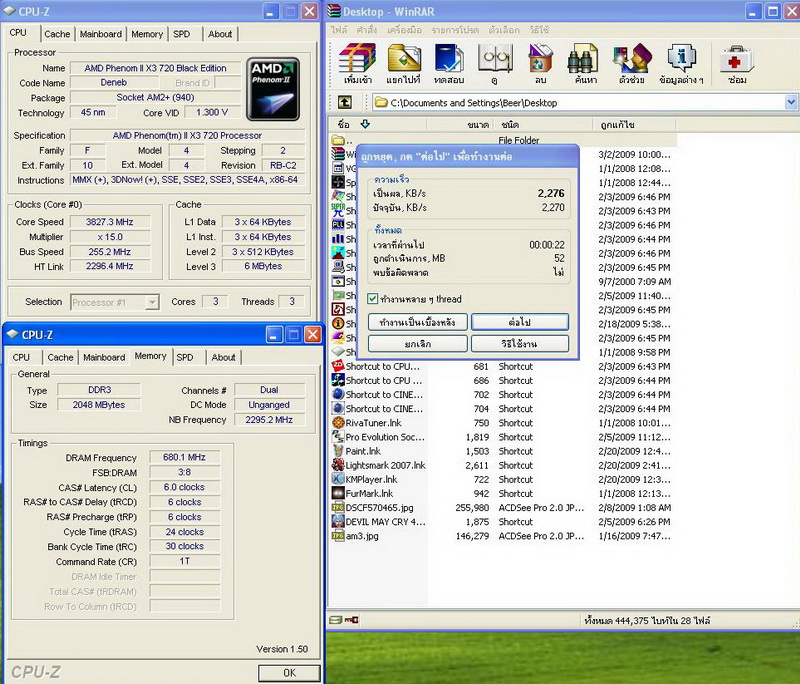Click the NB Frequency value 2295.2 MHz
Screen dimensions: 800x684
pyautogui.click(x=269, y=420)
